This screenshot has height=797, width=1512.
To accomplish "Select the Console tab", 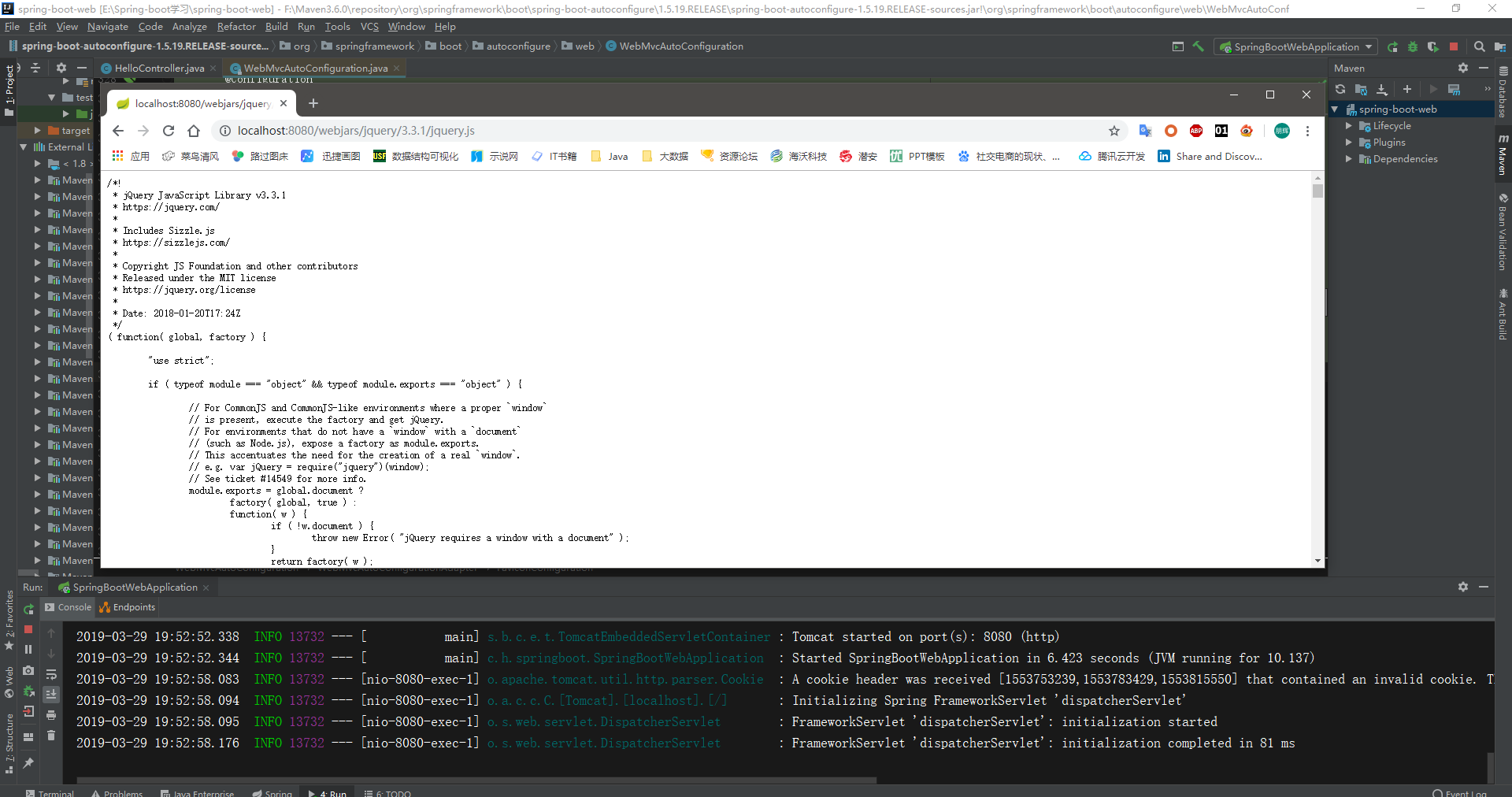I will point(68,607).
